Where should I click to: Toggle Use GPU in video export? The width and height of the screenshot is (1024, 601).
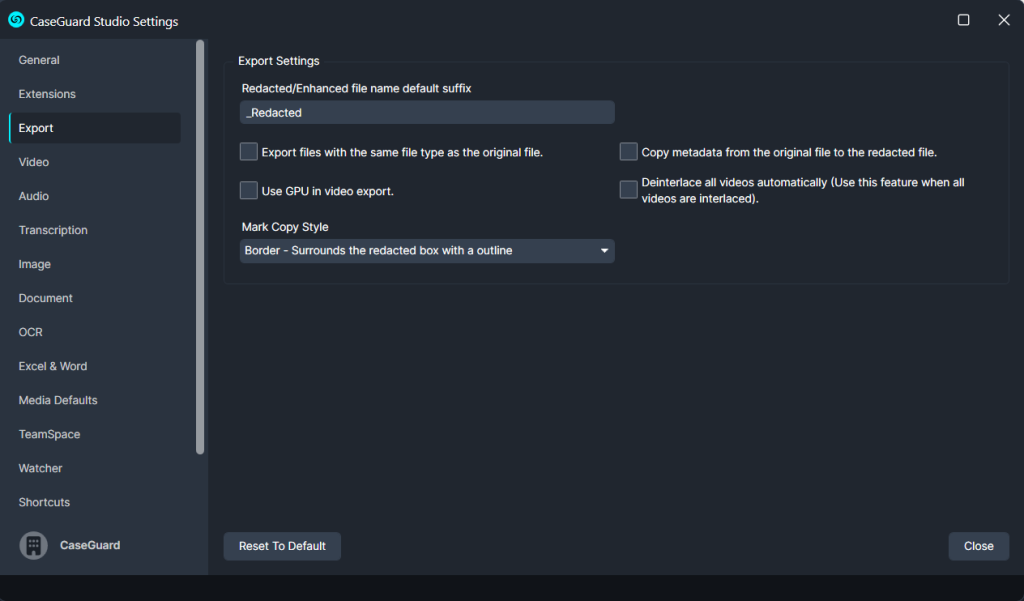[x=249, y=190]
